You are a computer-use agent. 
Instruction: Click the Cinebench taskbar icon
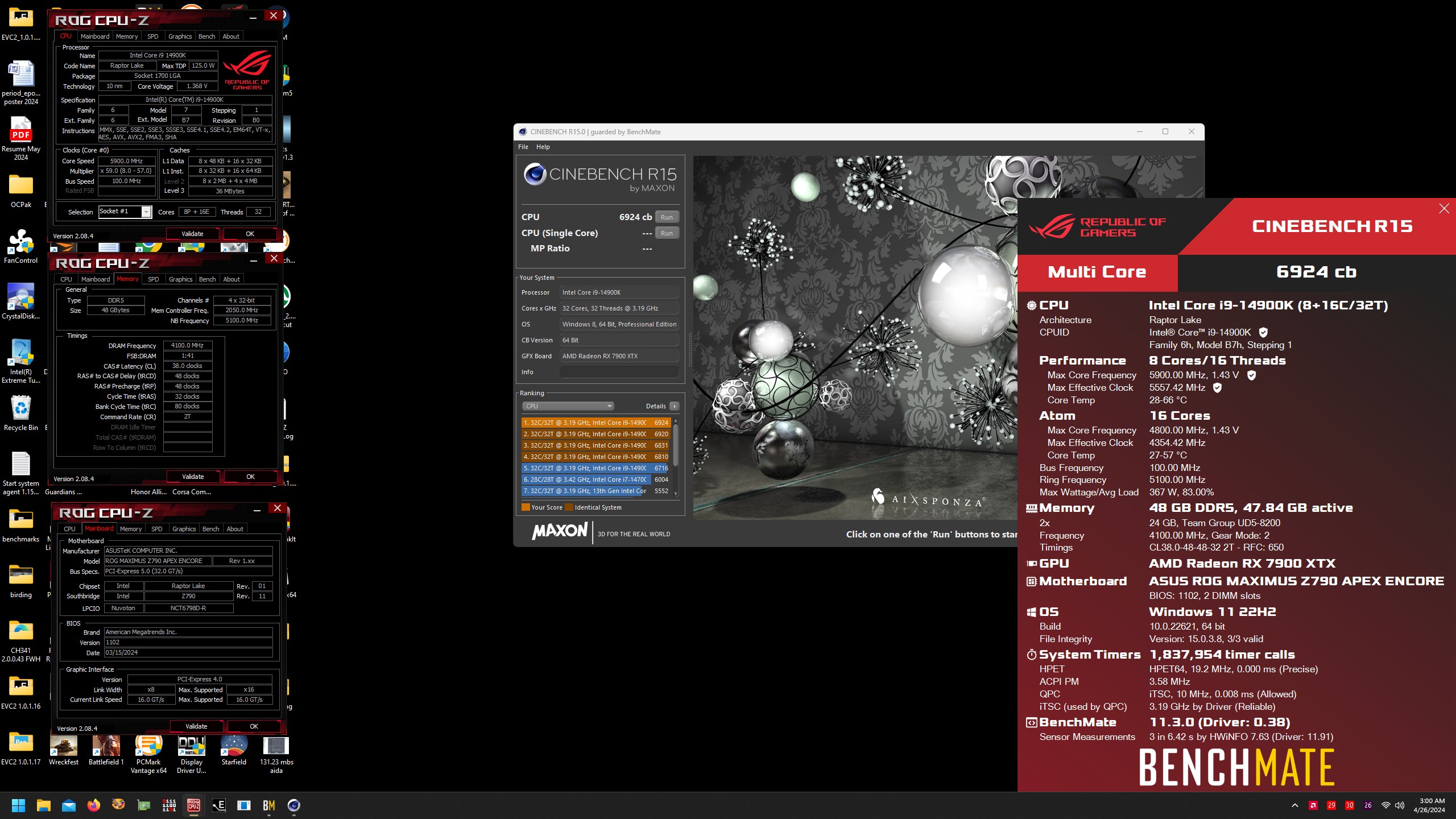tap(293, 805)
